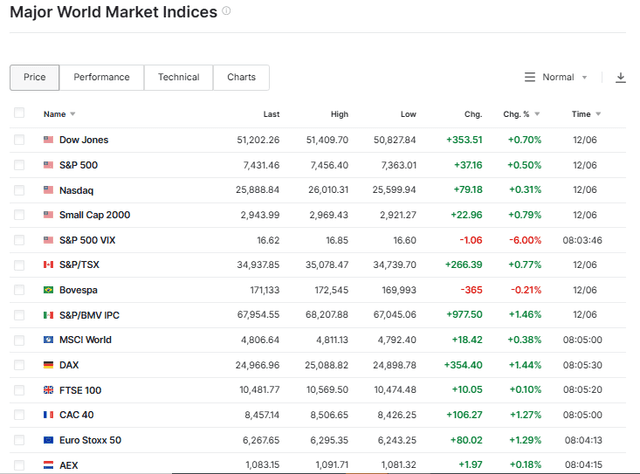This screenshot has height=474, width=640.
Task: Click the hamburger lines icon beside Normal
Action: tap(529, 77)
